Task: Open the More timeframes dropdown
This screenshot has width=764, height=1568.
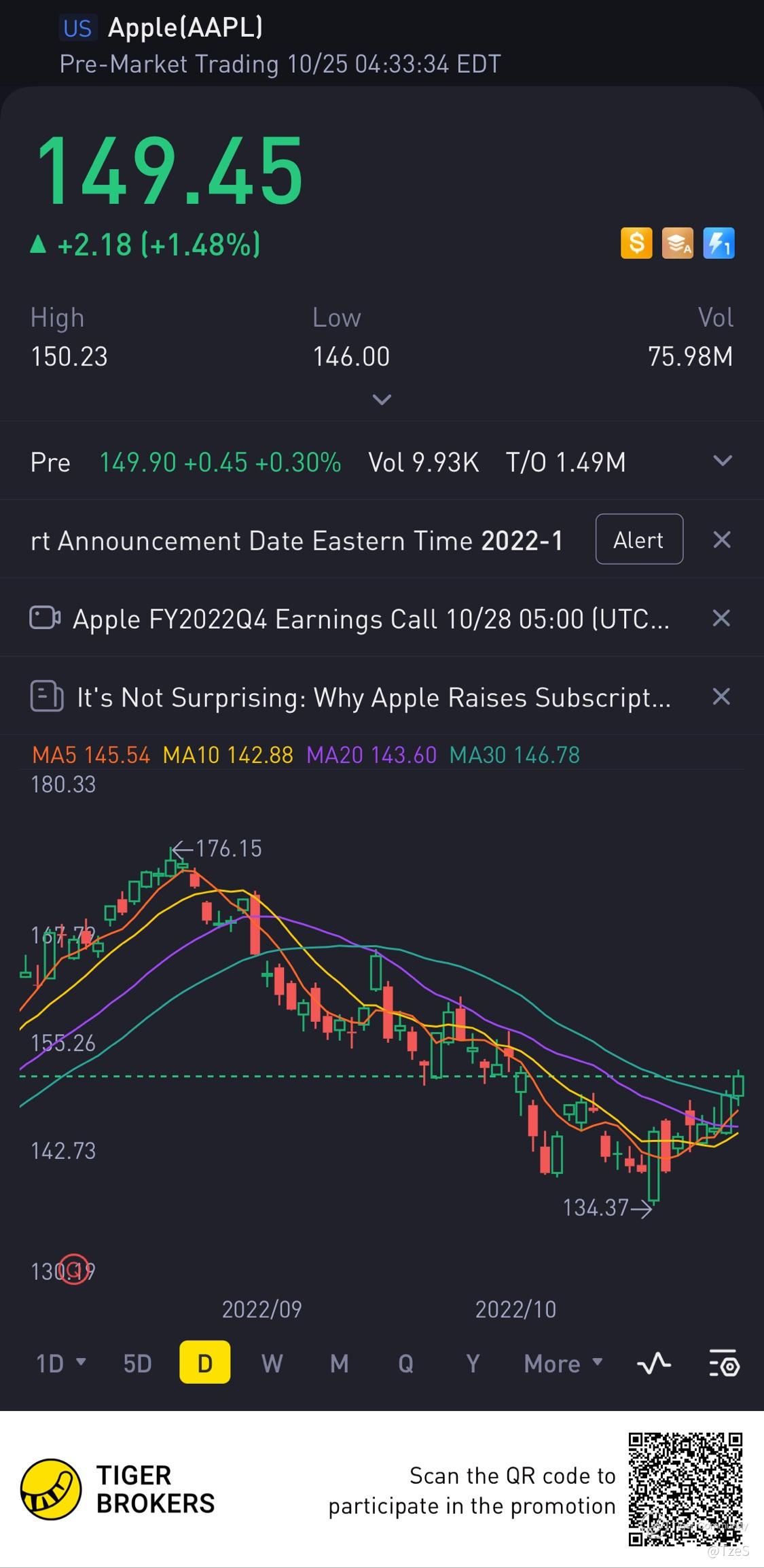Action: coord(563,1363)
